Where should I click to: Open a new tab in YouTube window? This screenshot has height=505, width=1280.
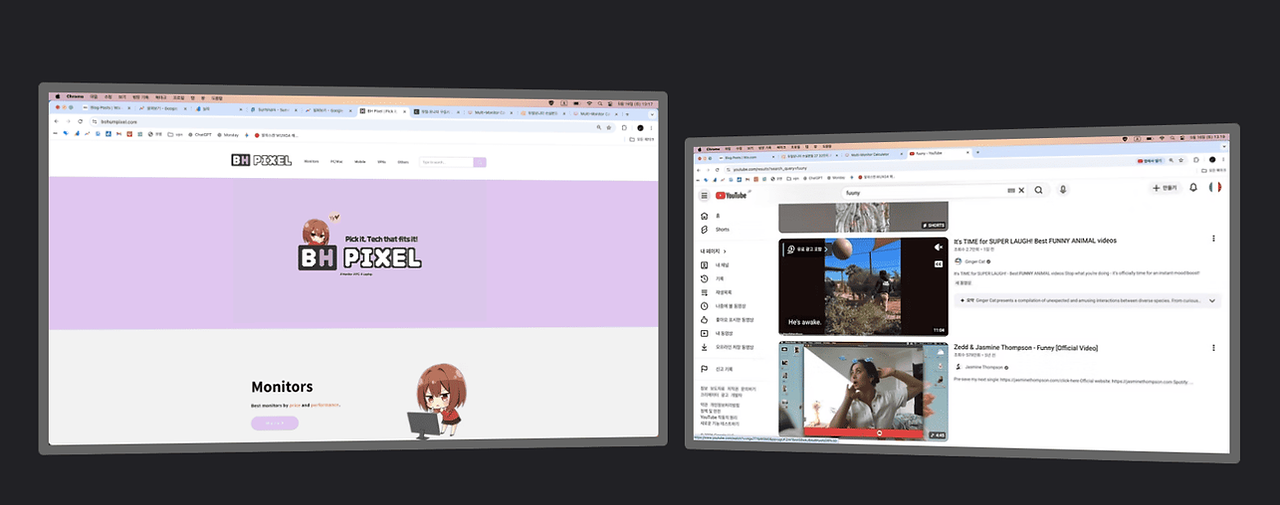point(978,153)
